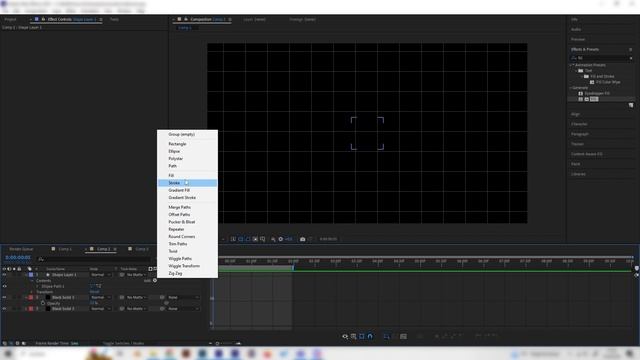Choose Fill from the Add menu
Image resolution: width=640 pixels, height=360 pixels.
pos(187,176)
